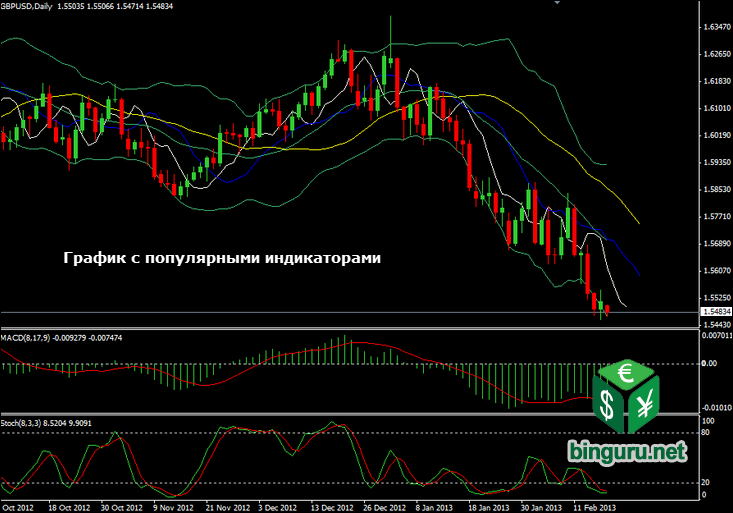Click the 13 Dec 2012 date label
This screenshot has height=513, width=733.
coord(332,508)
